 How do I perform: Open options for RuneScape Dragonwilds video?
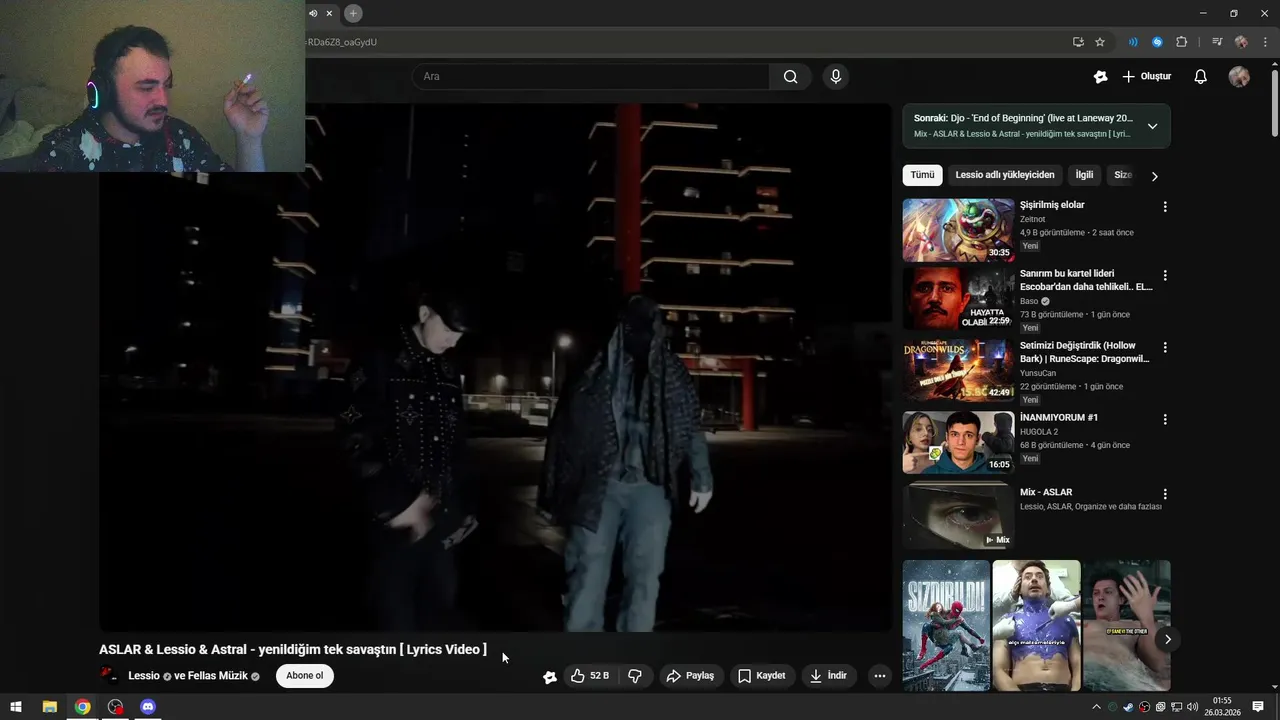click(x=1164, y=347)
